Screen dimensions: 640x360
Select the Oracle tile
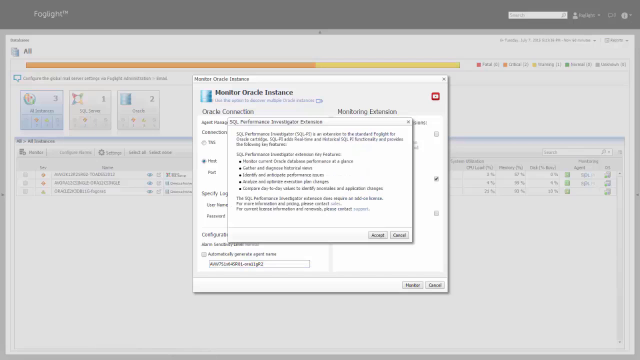tap(138, 110)
